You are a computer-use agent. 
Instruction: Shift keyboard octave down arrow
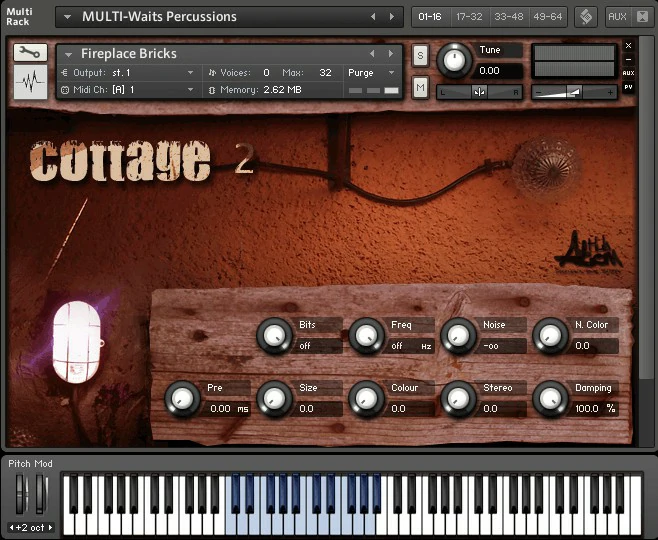pyautogui.click(x=12, y=528)
